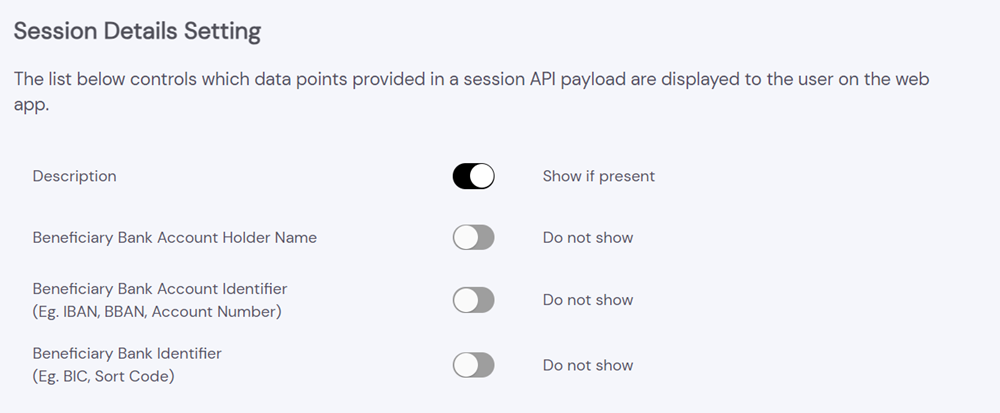Screen dimensions: 1000x413
Task: Click the Description row label
Action: coord(74,177)
